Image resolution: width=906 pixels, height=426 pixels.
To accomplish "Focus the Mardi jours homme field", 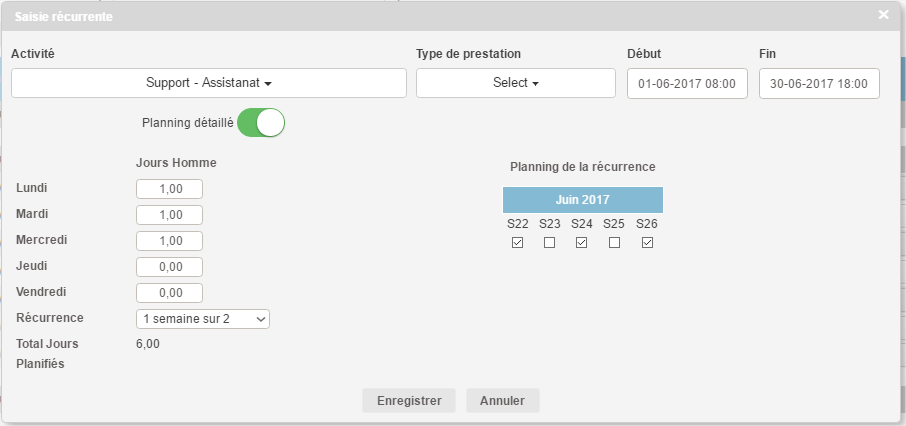I will point(169,215).
